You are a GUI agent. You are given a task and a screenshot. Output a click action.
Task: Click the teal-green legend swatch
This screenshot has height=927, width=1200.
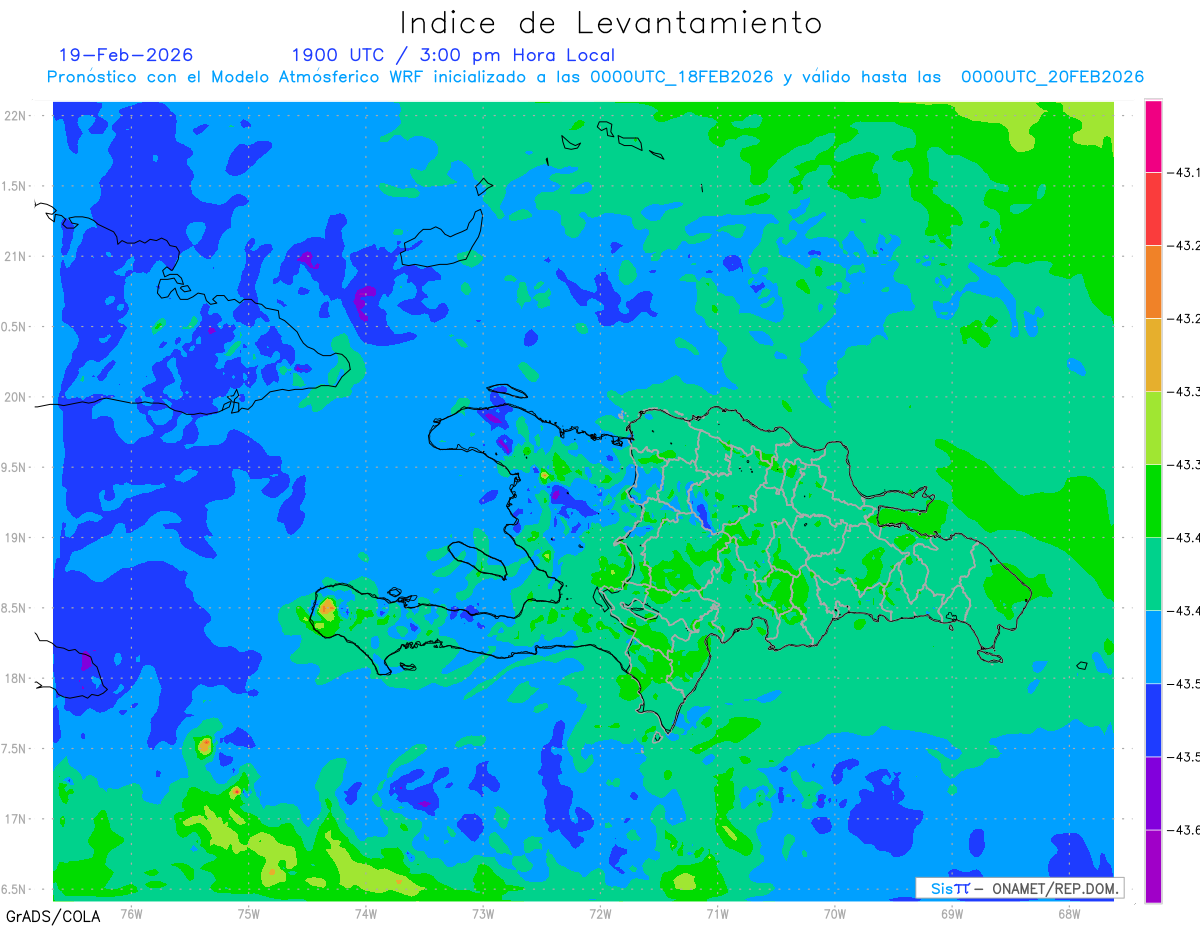click(1153, 574)
